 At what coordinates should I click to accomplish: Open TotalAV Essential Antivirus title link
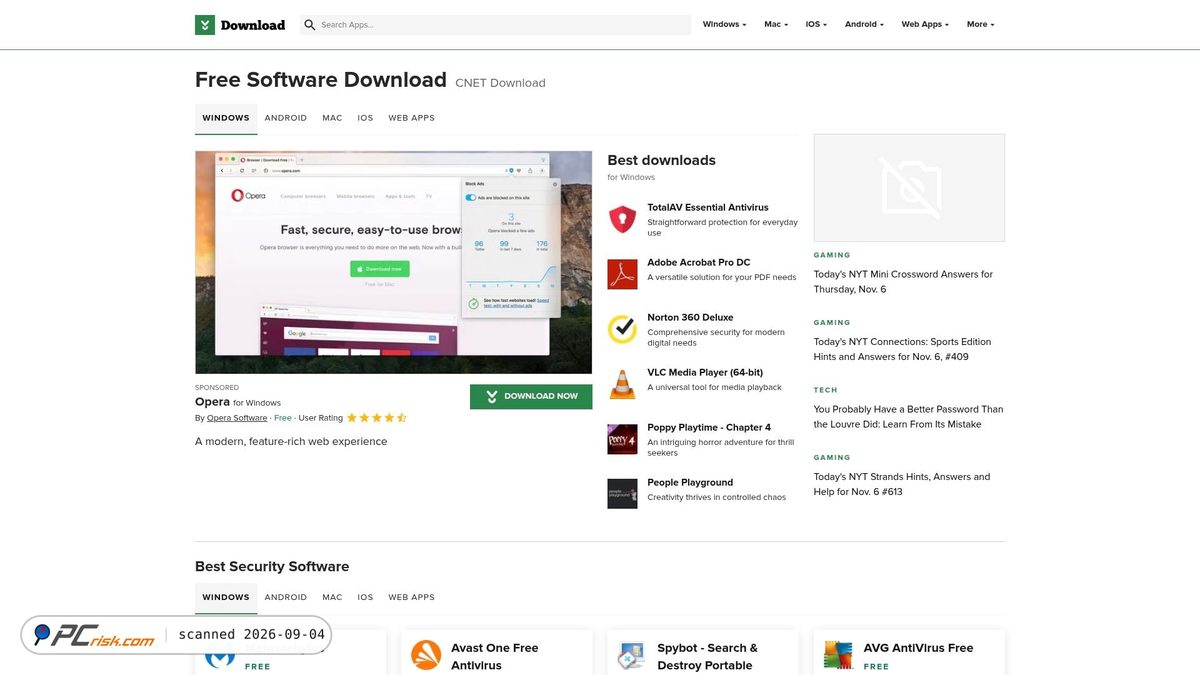[708, 208]
